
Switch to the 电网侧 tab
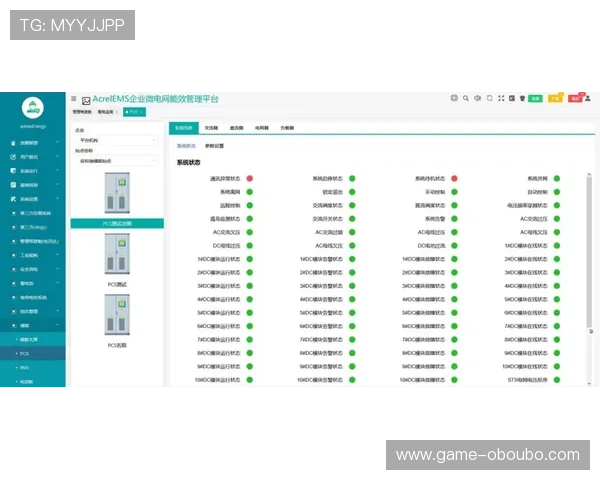click(x=262, y=128)
